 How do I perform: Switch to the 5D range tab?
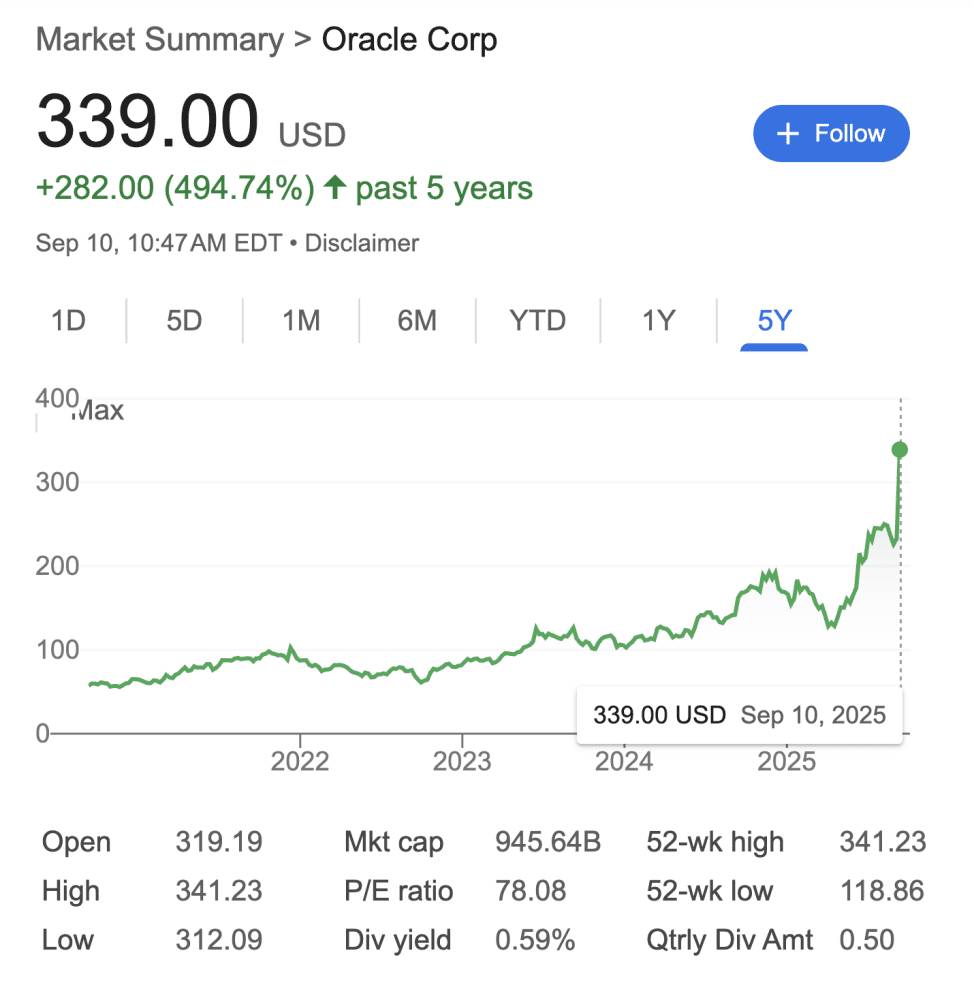tap(184, 321)
